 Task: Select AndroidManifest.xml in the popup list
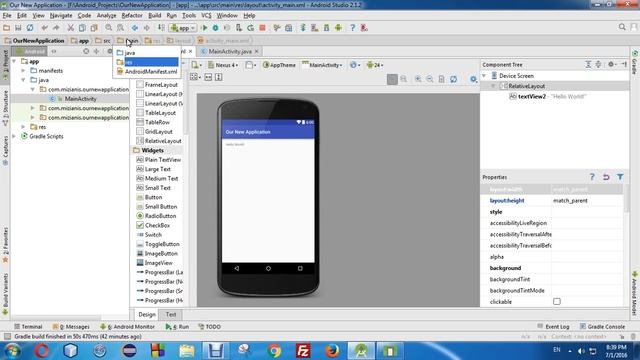click(147, 71)
